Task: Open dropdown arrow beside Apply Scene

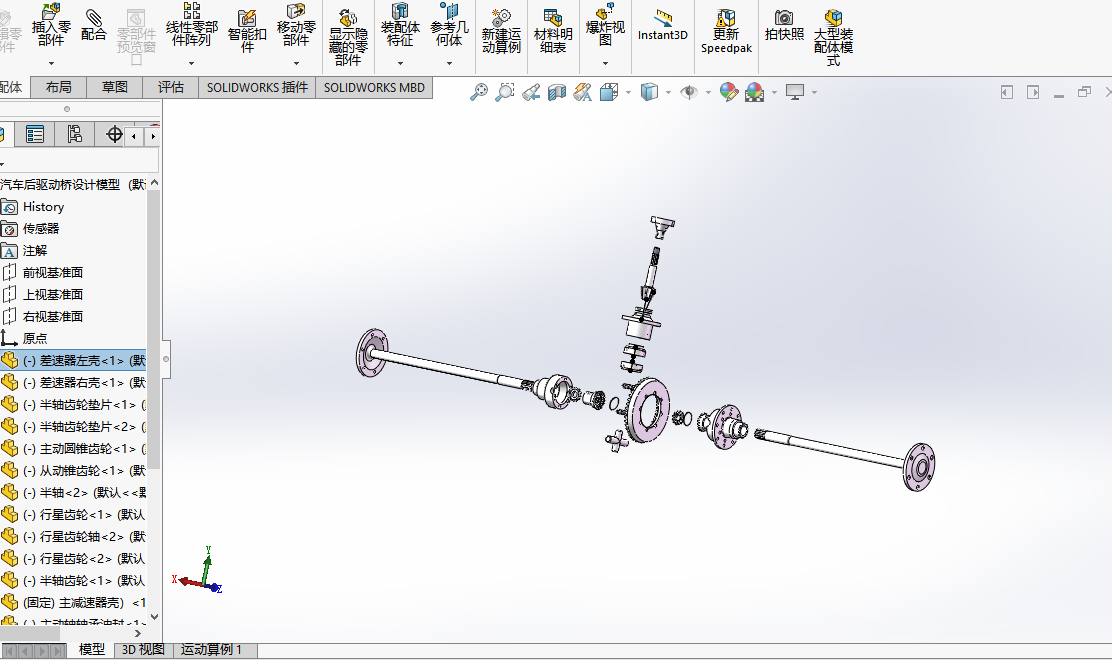Action: click(x=774, y=92)
